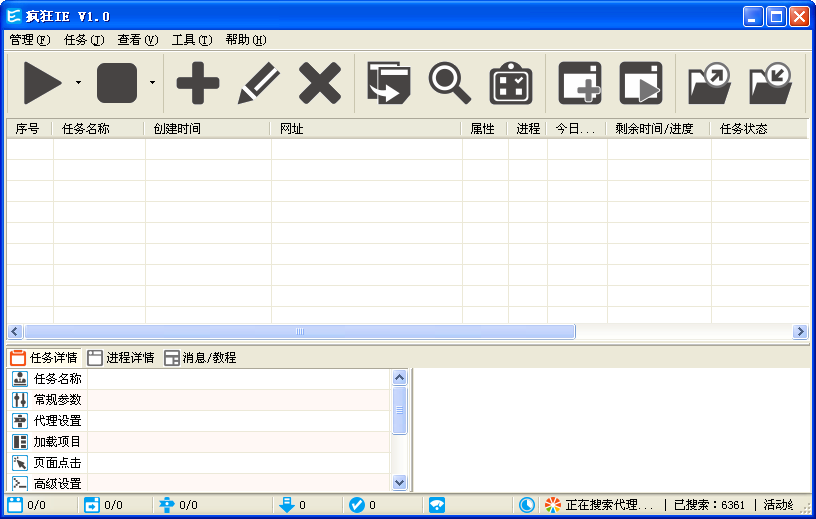Sort by the 创建时间 column header
Image resolution: width=816 pixels, height=519 pixels.
click(207, 129)
